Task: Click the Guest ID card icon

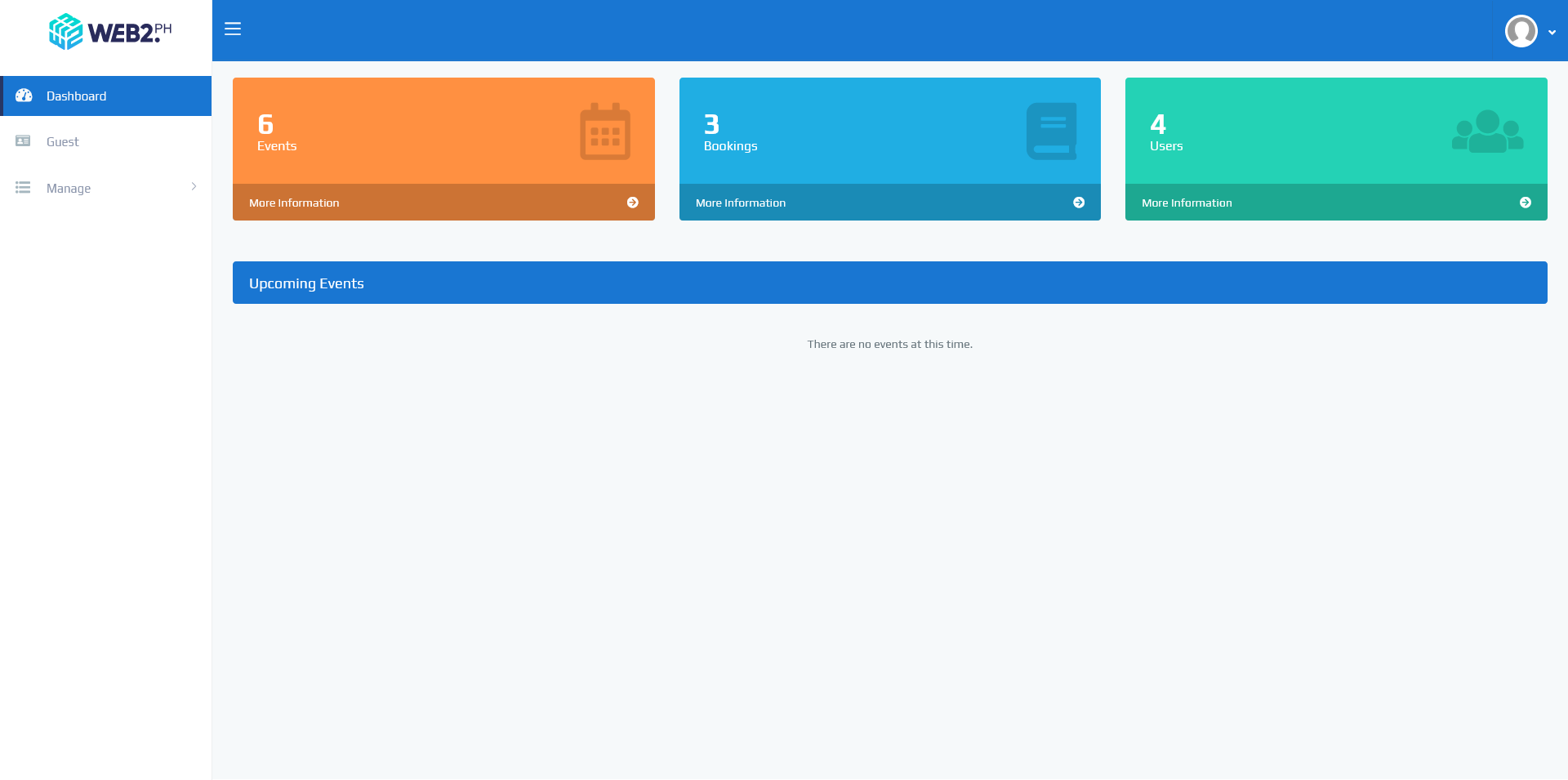Action: point(23,141)
